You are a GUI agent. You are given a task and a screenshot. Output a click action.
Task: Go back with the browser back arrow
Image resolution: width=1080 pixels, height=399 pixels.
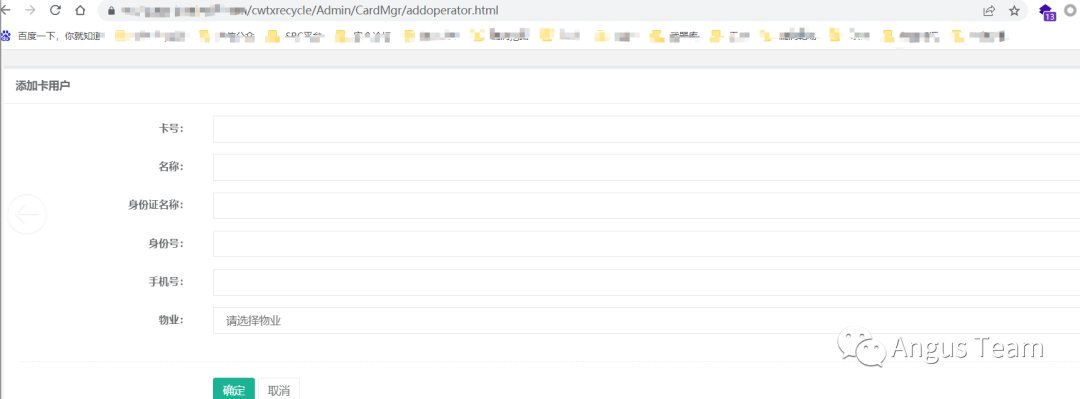tap(6, 10)
